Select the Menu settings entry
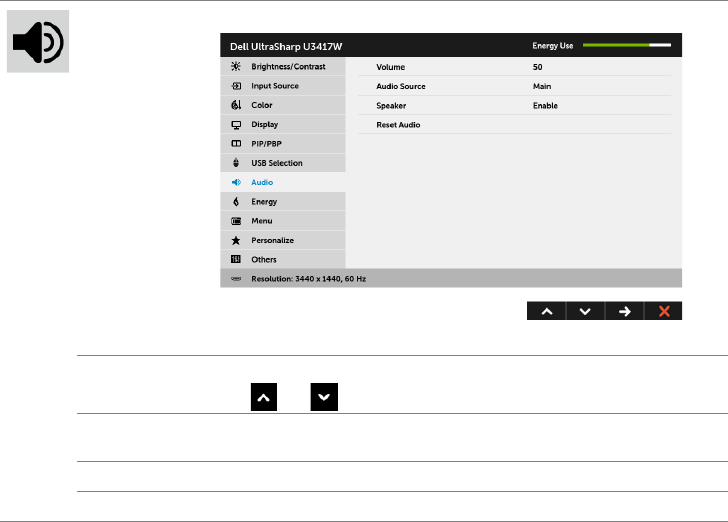Image resolution: width=728 pixels, height=522 pixels. [x=283, y=221]
